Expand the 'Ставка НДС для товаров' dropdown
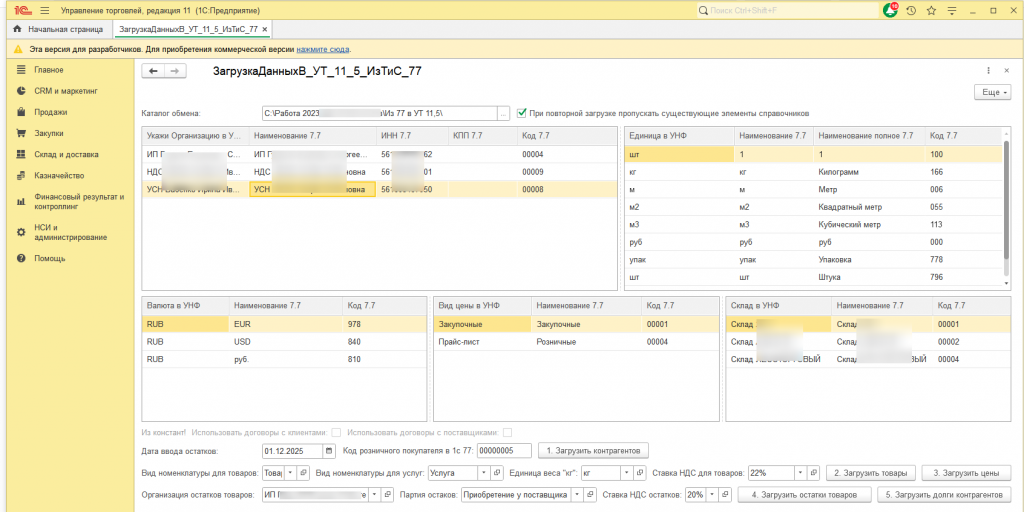This screenshot has height=512, width=1024. (x=800, y=473)
